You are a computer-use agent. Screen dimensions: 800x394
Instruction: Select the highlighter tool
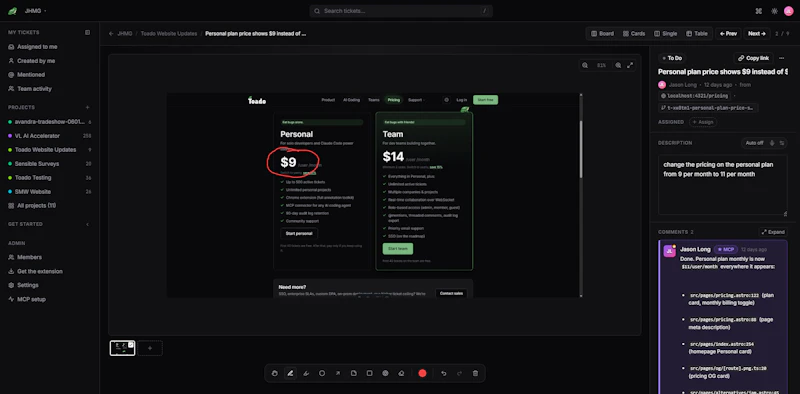[x=306, y=373]
